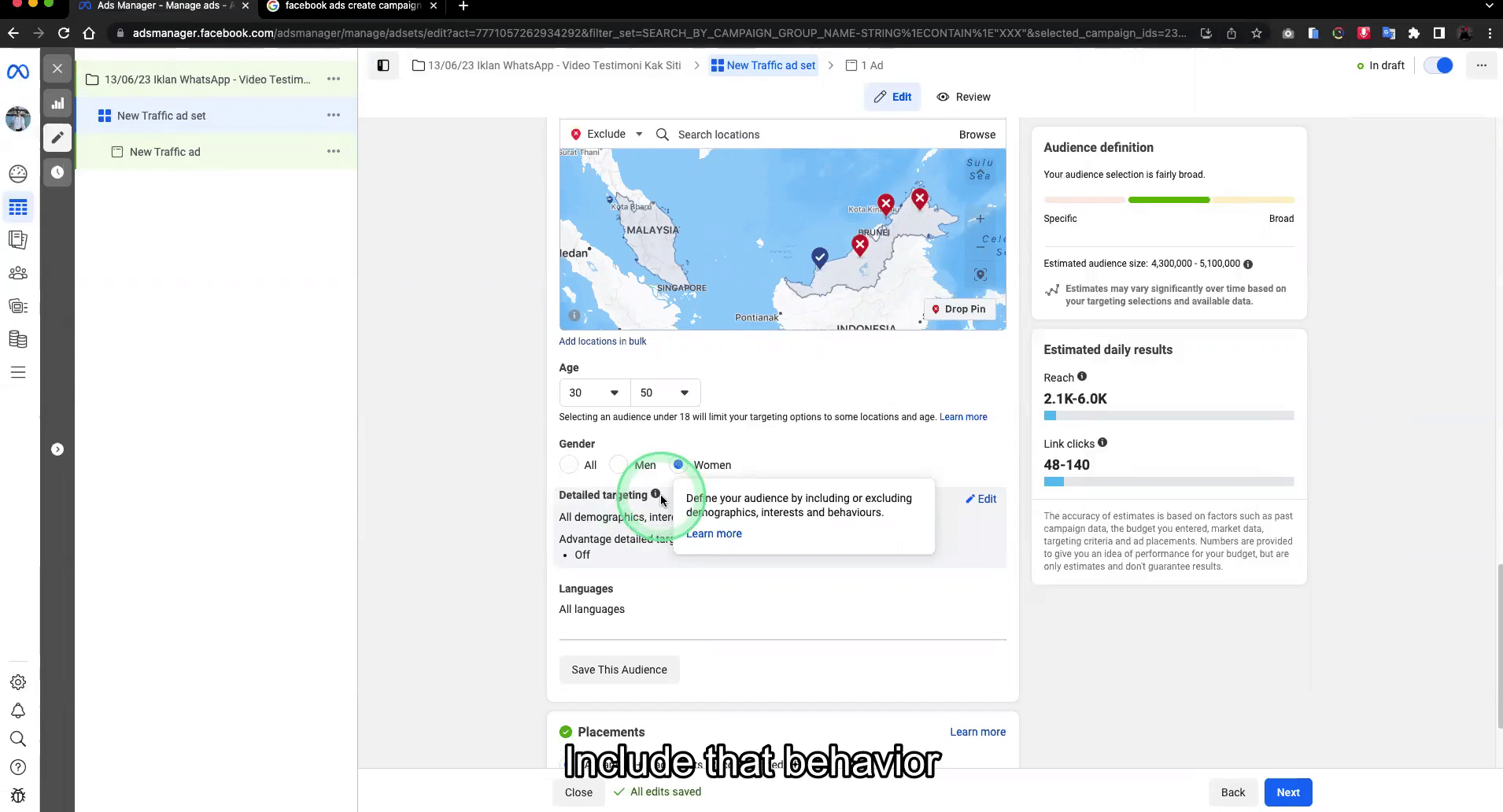Switch to the Edit tab
Image resolution: width=1503 pixels, height=812 pixels.
coord(892,97)
